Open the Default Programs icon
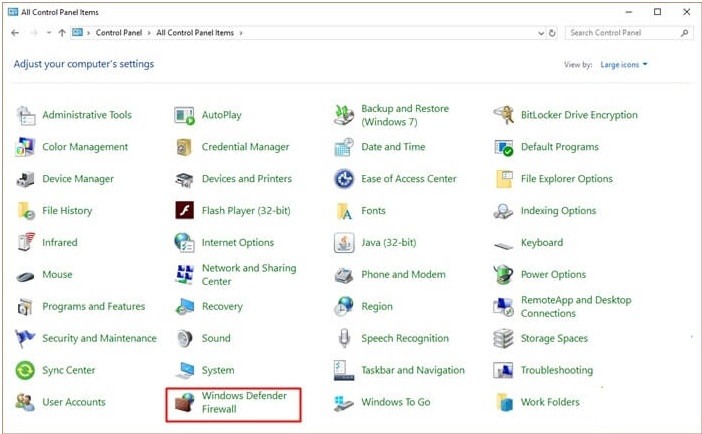 click(504, 147)
